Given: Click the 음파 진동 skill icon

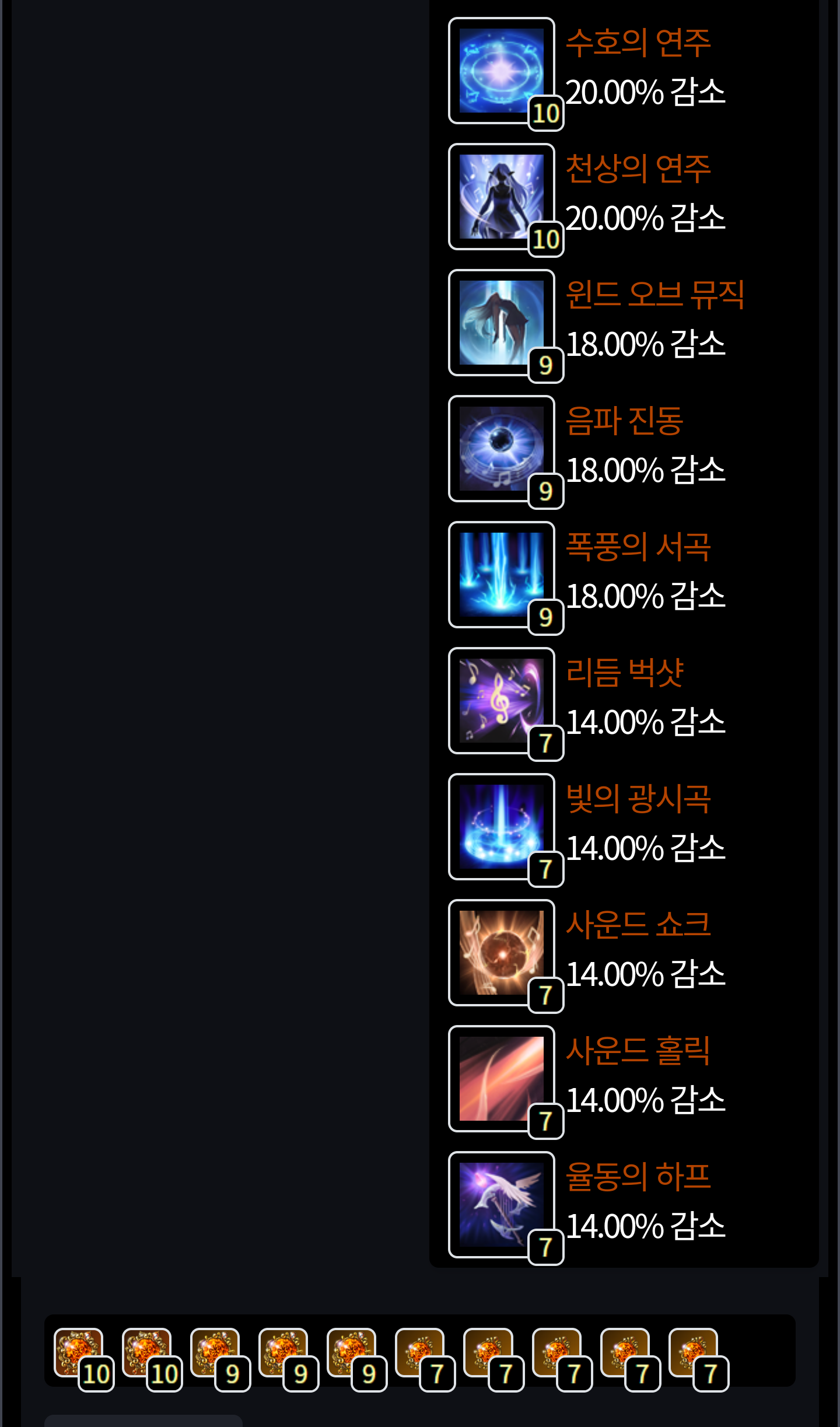Looking at the screenshot, I should (x=502, y=449).
